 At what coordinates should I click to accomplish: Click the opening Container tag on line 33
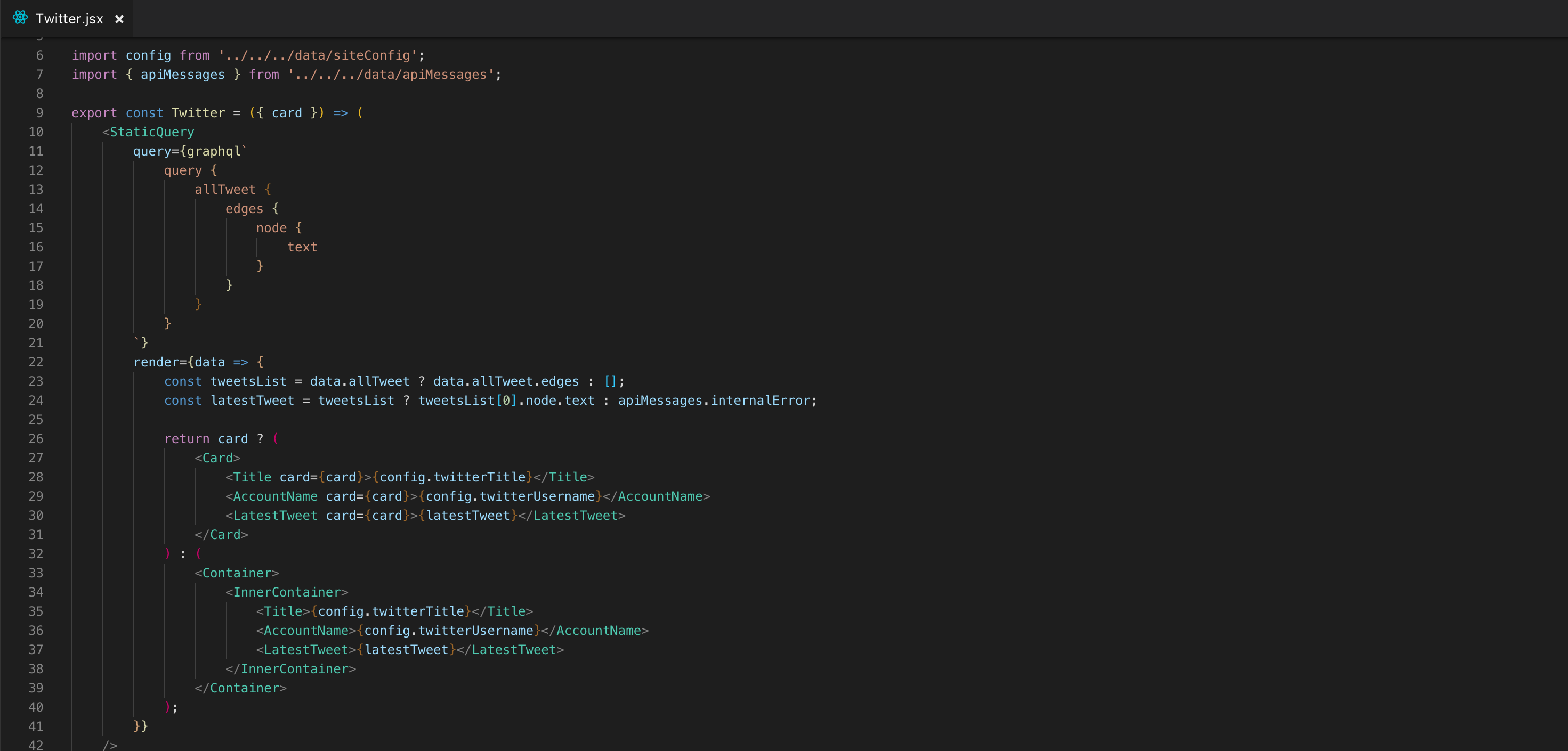237,574
